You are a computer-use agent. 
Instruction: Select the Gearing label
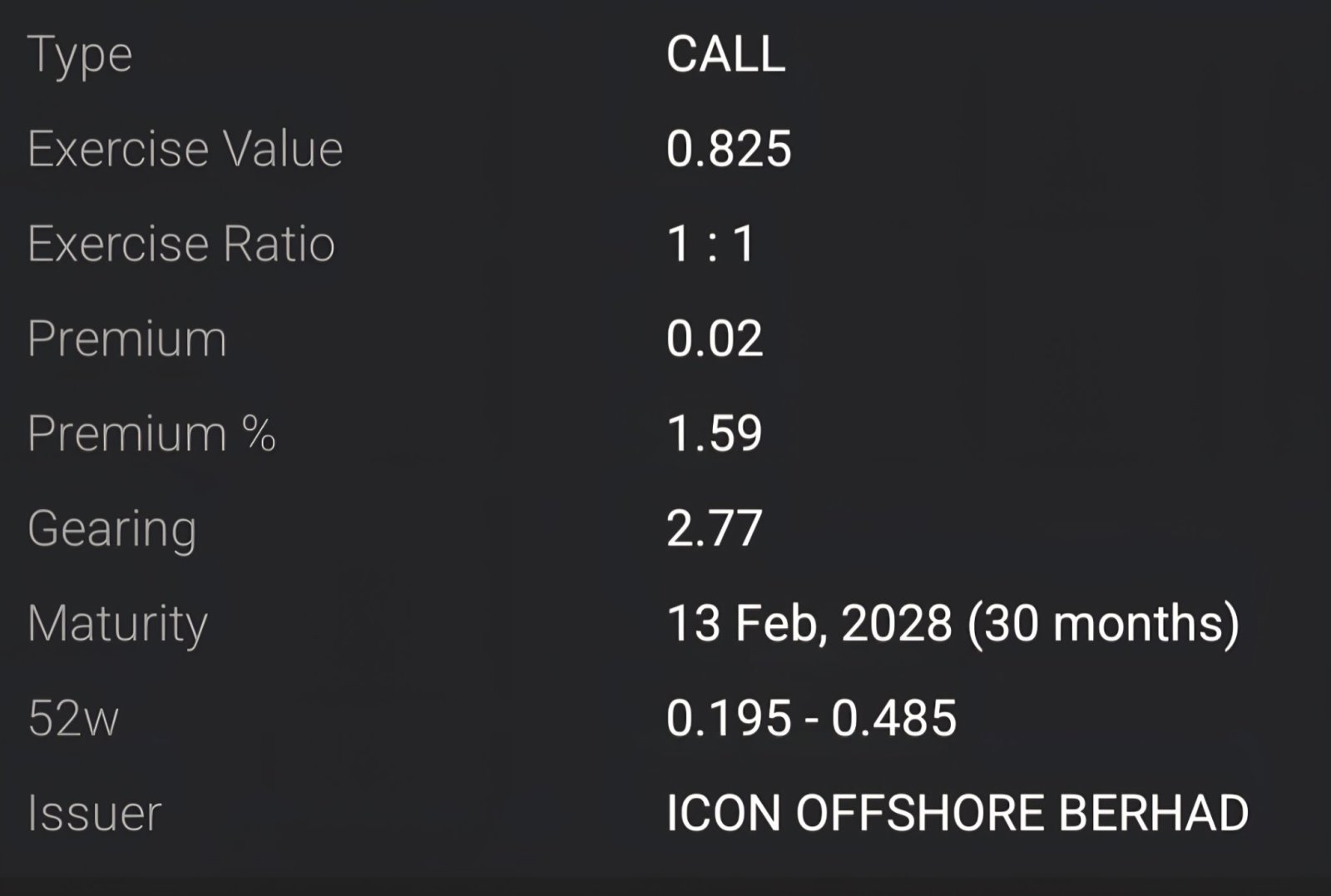click(111, 531)
